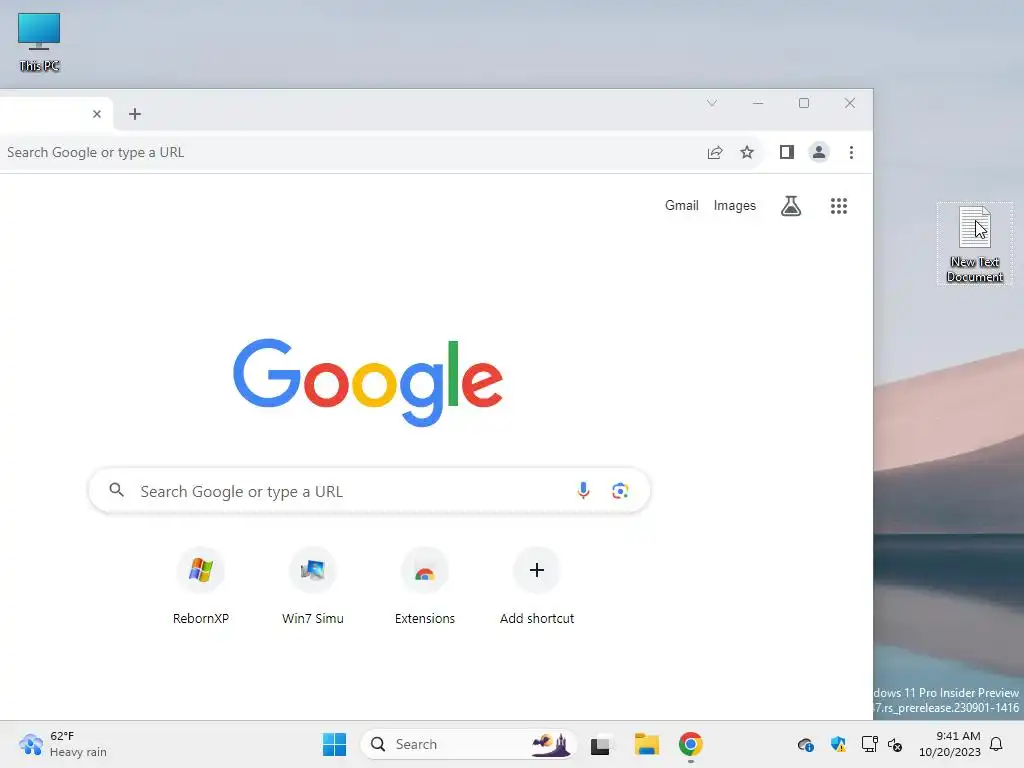
Task: Open the Windows Start menu
Action: click(x=334, y=744)
